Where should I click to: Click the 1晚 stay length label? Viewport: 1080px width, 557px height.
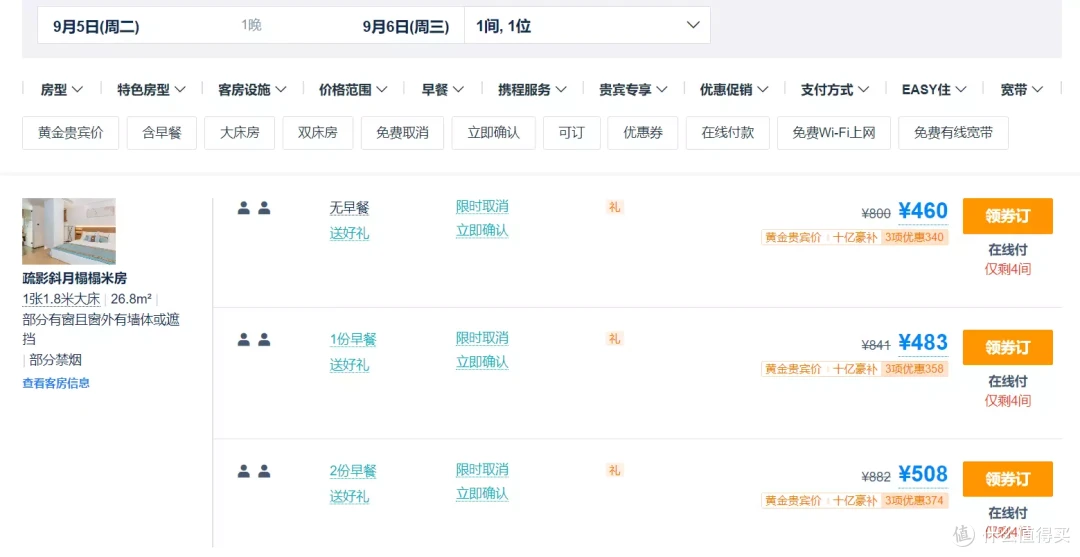point(251,25)
